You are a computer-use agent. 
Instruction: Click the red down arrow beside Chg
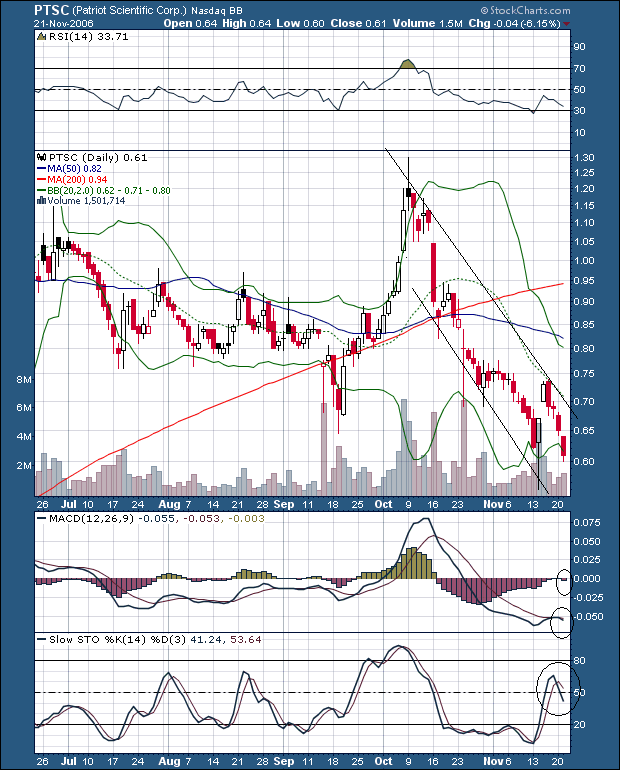click(566, 24)
